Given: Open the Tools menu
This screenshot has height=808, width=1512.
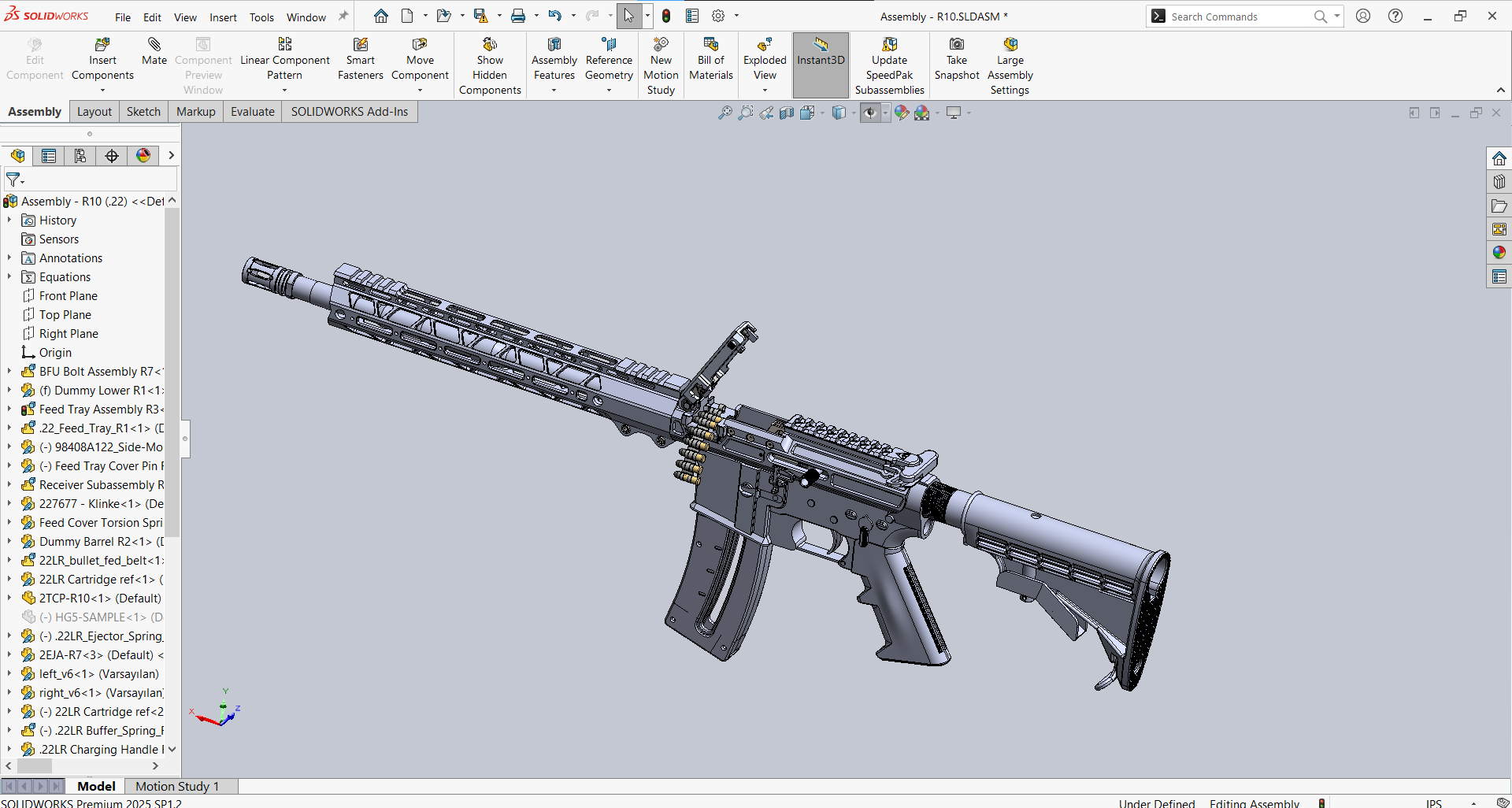Looking at the screenshot, I should [x=261, y=17].
